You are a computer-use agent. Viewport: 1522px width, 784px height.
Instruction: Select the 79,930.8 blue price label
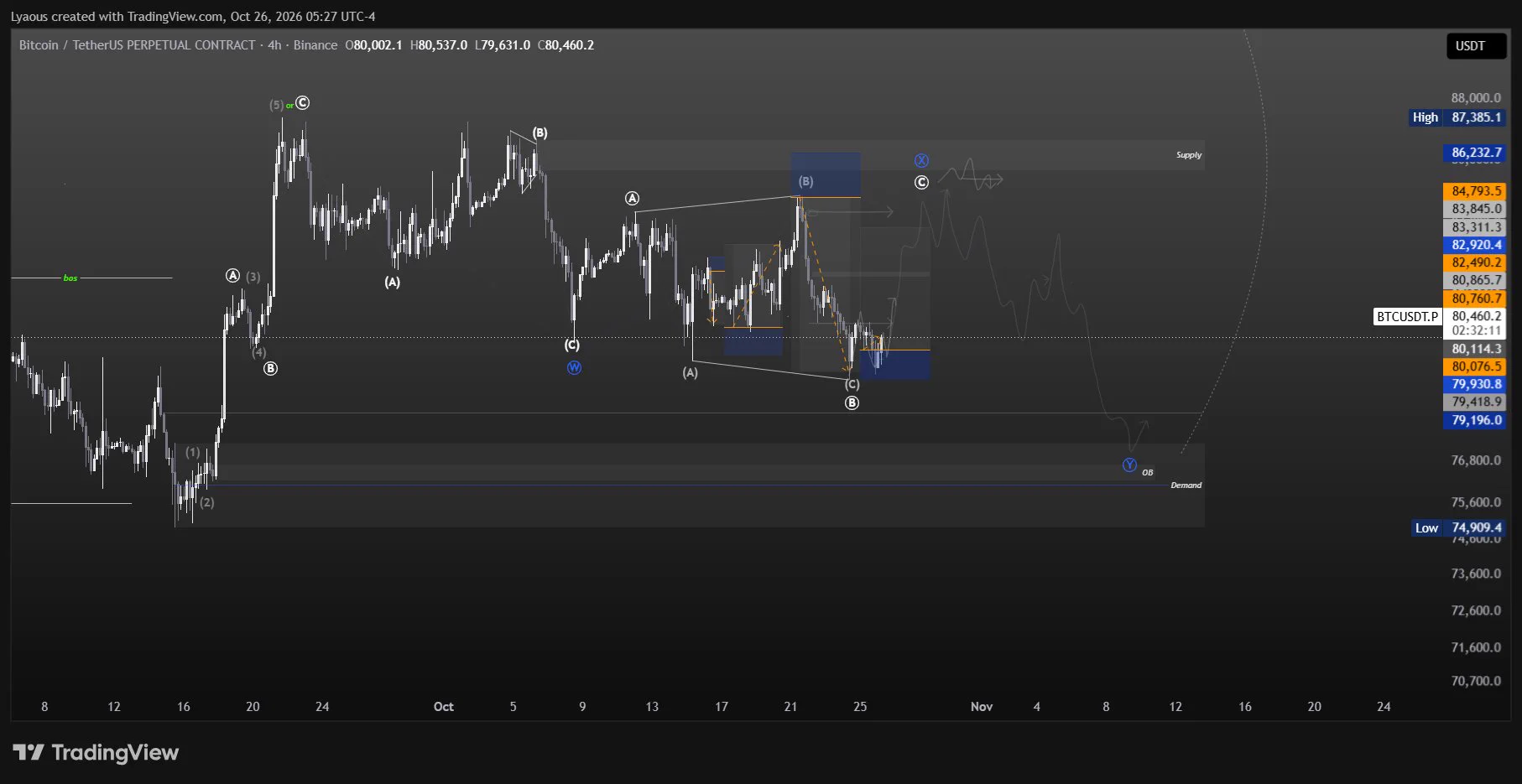(x=1476, y=384)
